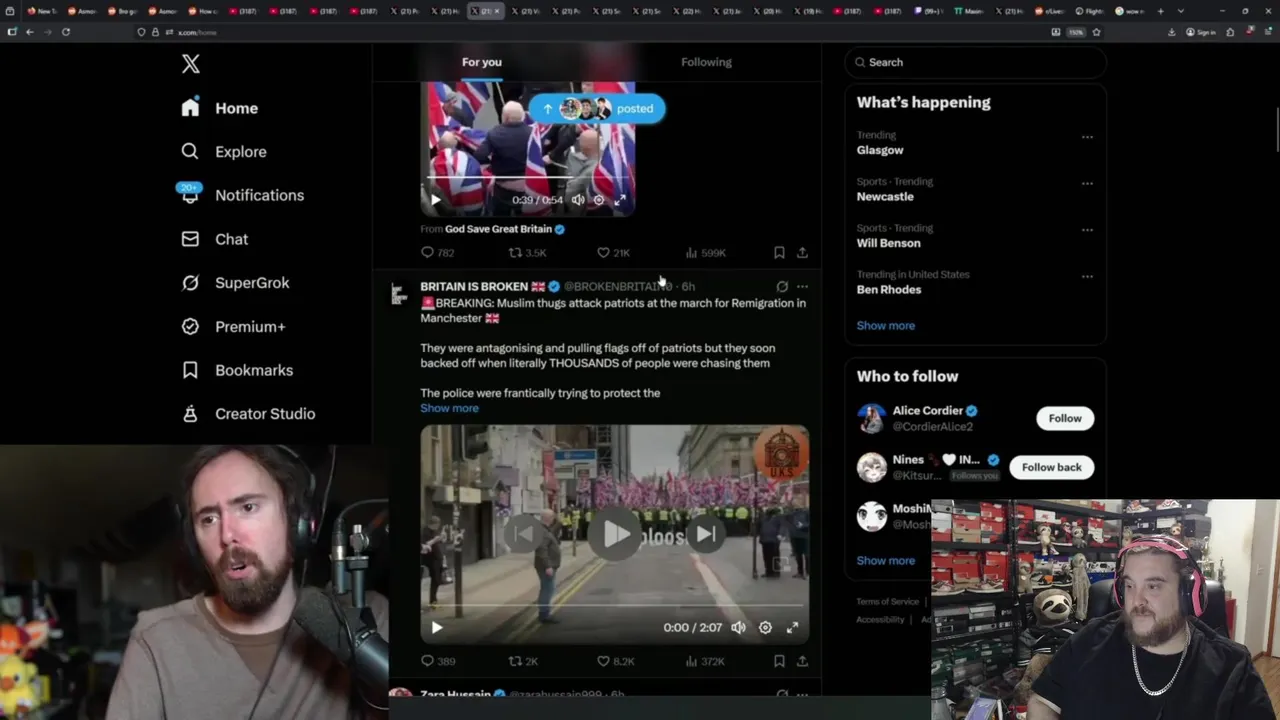Seek in the top video progress bar
This screenshot has height=720, width=1280.
pos(530,178)
